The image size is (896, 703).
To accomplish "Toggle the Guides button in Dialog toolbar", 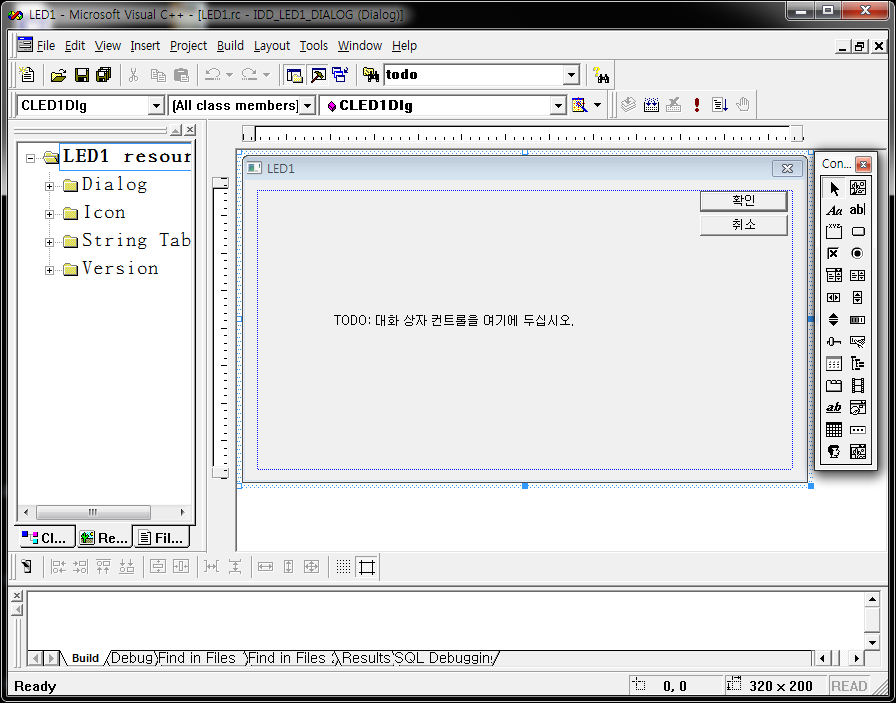I will pyautogui.click(x=366, y=566).
